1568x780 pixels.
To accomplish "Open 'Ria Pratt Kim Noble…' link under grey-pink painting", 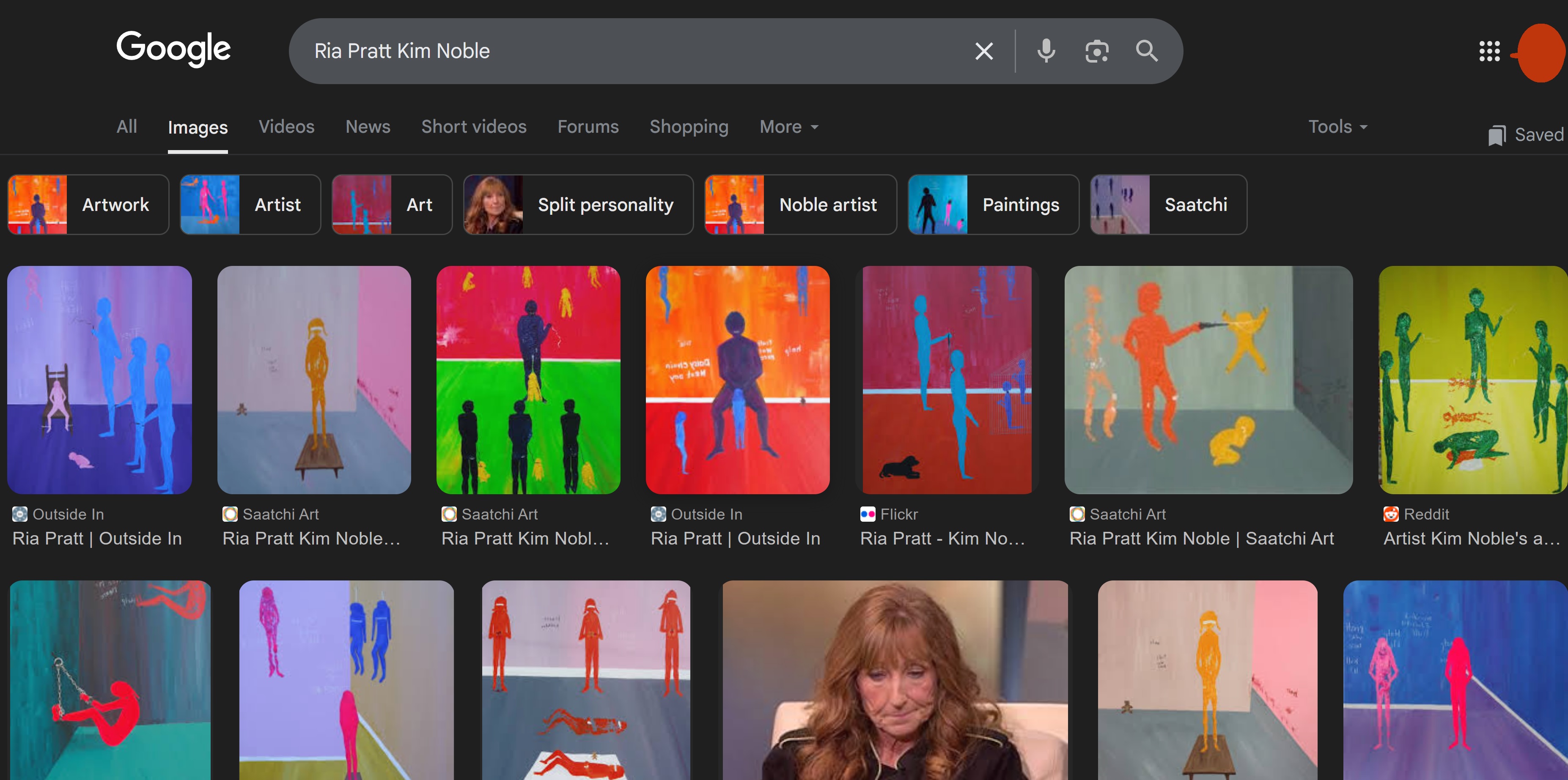I will 312,539.
